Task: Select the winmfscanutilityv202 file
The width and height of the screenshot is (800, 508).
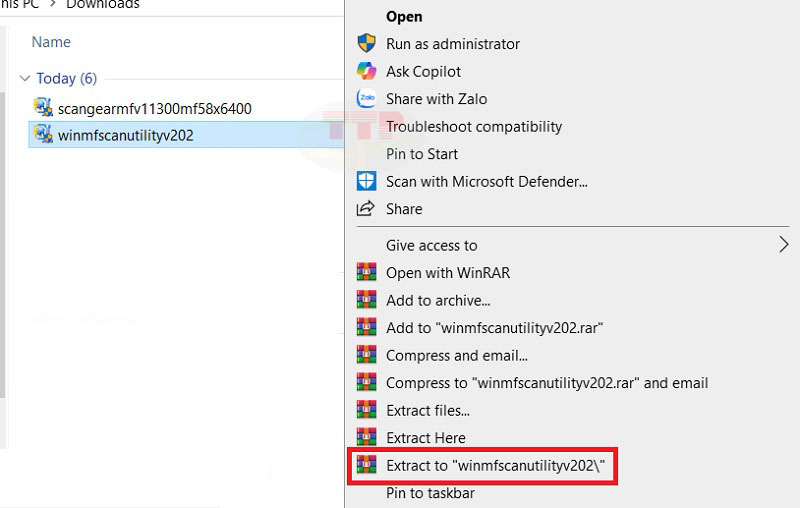Action: pos(126,136)
